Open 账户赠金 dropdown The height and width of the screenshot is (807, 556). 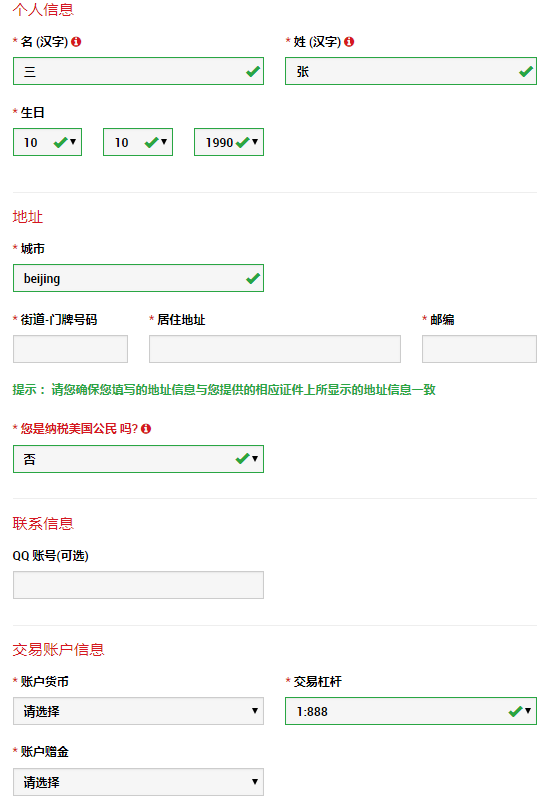click(x=138, y=782)
